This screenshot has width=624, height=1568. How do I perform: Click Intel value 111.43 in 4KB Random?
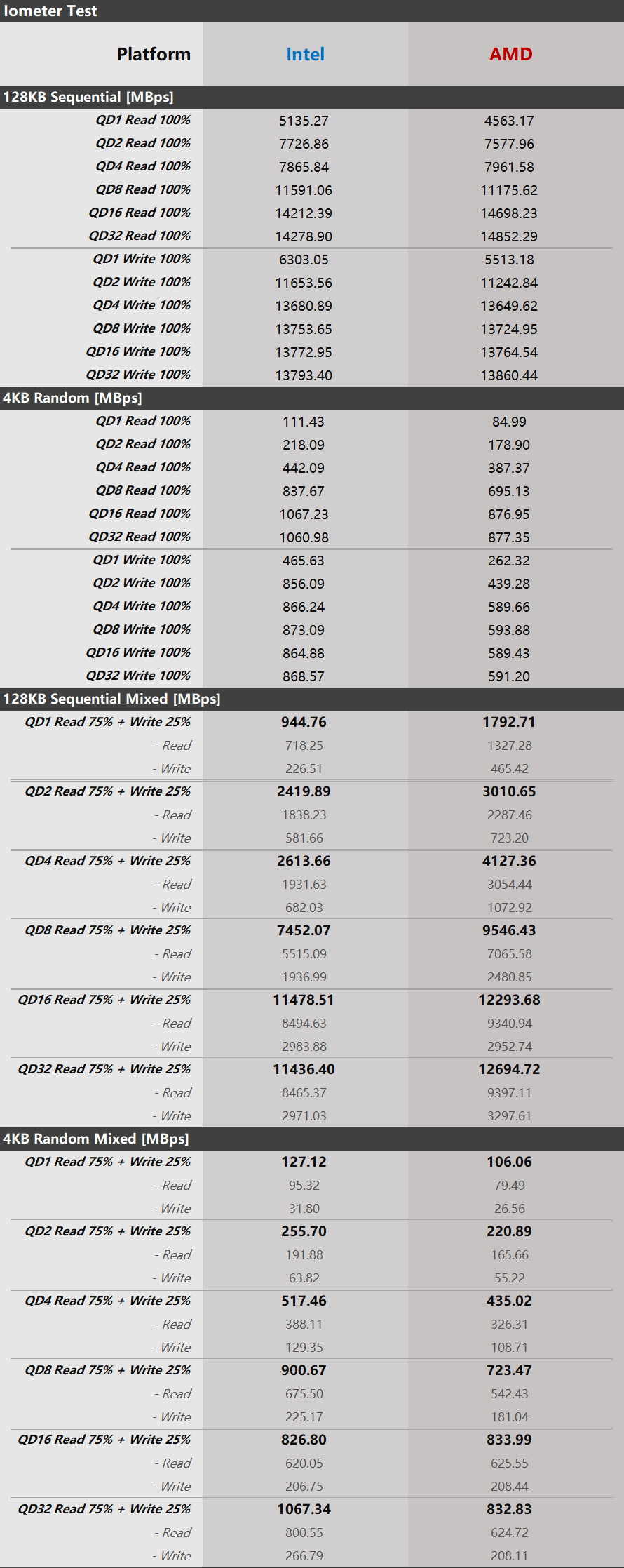tap(304, 422)
